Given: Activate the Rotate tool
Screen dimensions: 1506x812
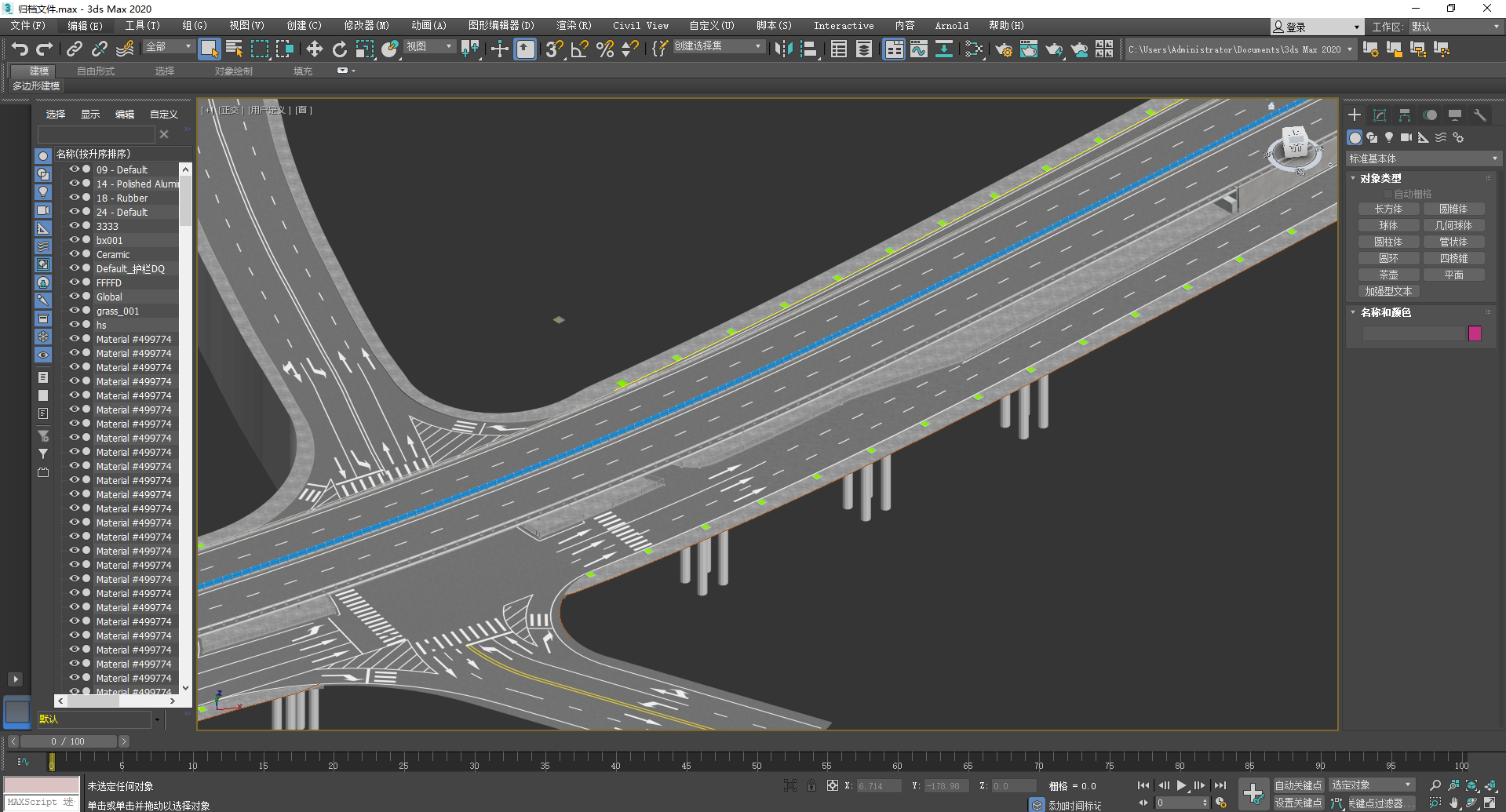Looking at the screenshot, I should tap(339, 49).
